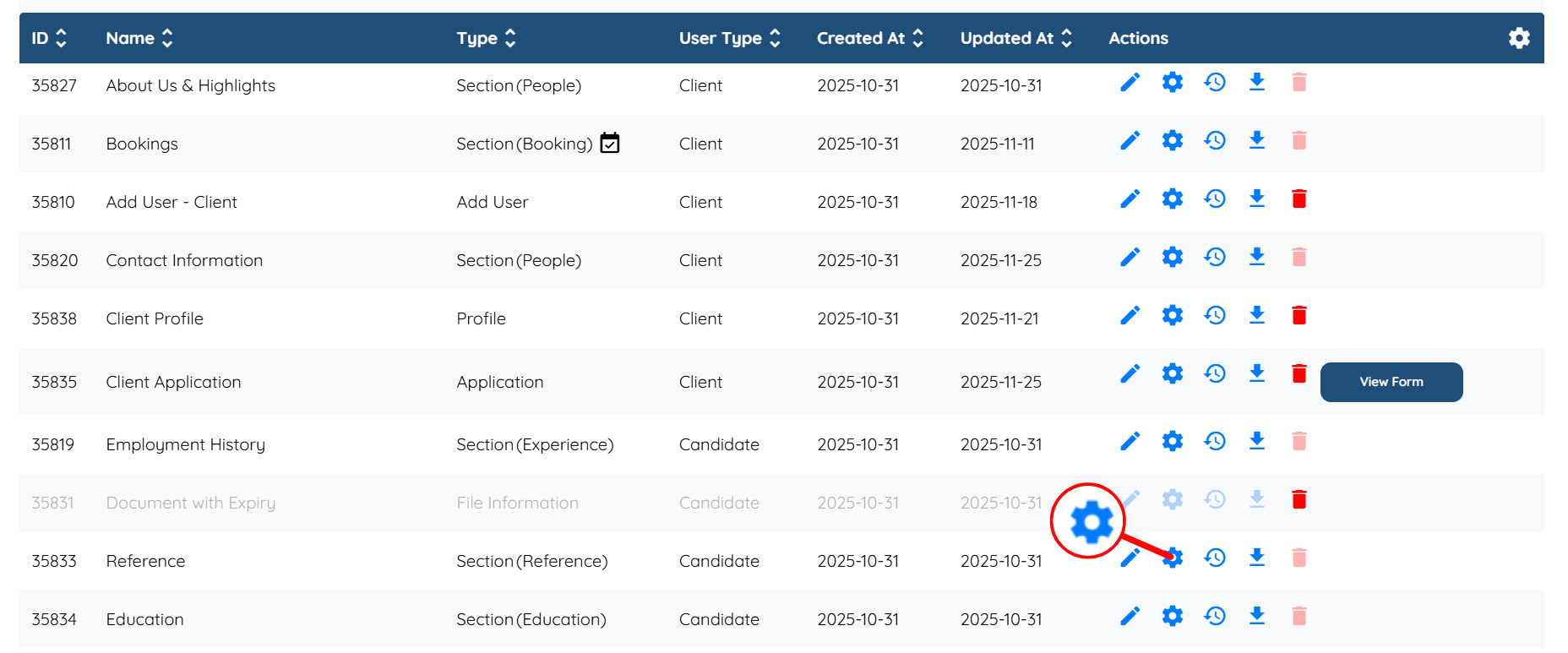Click edit pencil for About Us & Highlights
This screenshot has height=653, width=1568.
coord(1130,83)
